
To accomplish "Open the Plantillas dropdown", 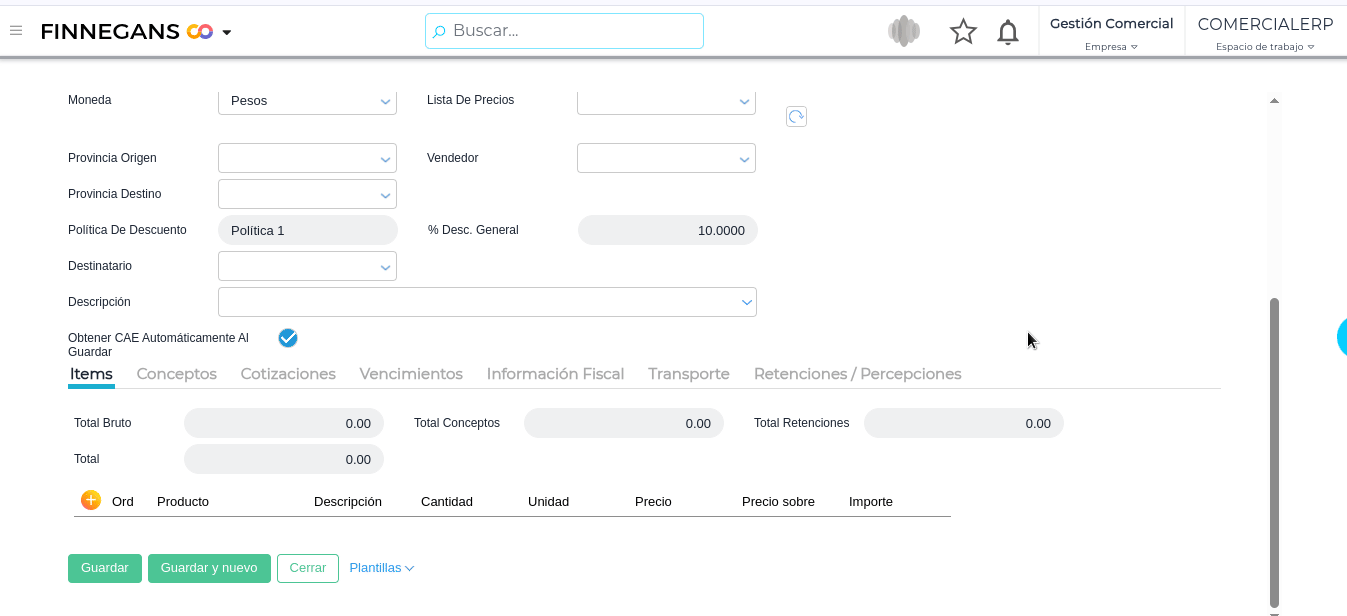I will (381, 568).
